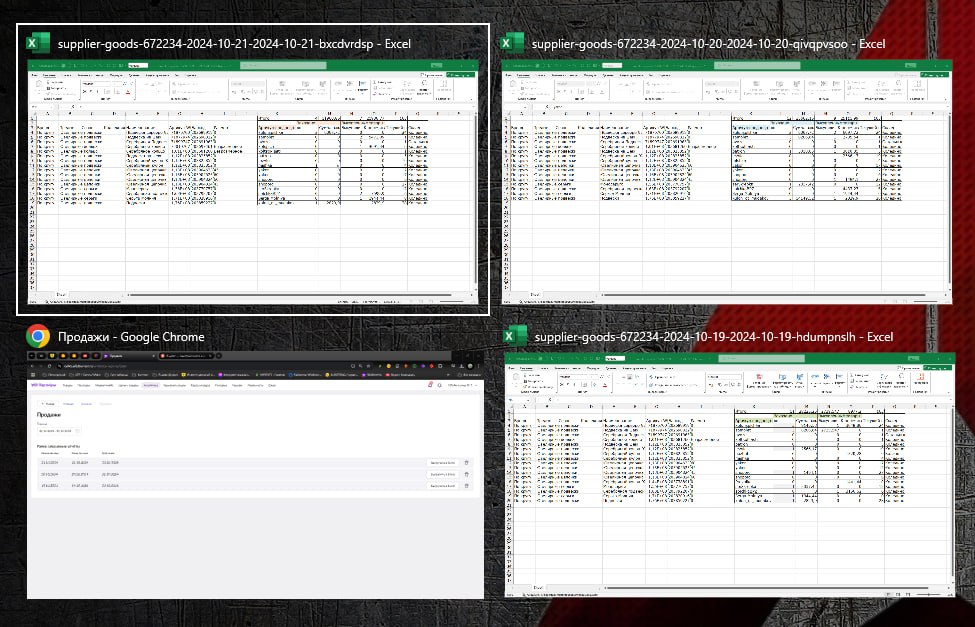Select title 'supplier-goods-672234-2024-10-21-2024-10-21-bxcdvrdsp - Excel'
The width and height of the screenshot is (975, 627).
click(x=234, y=44)
